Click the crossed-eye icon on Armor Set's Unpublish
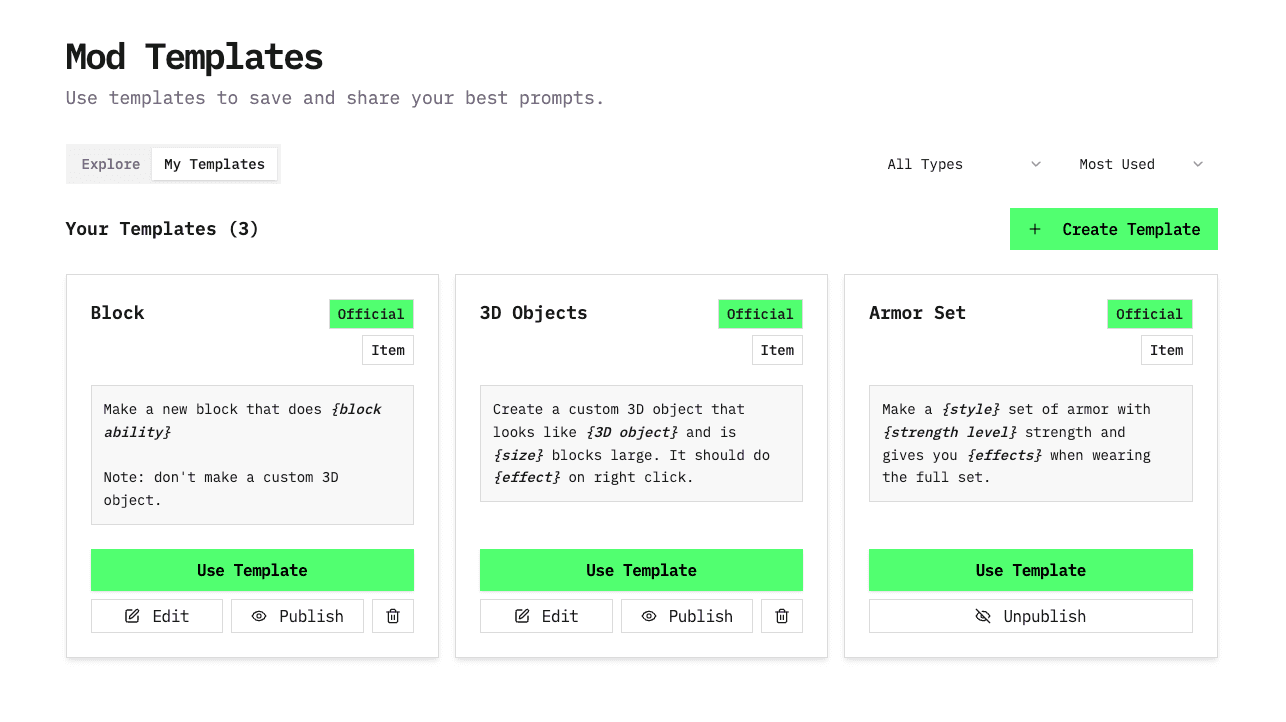The height and width of the screenshot is (722, 1286). [983, 616]
